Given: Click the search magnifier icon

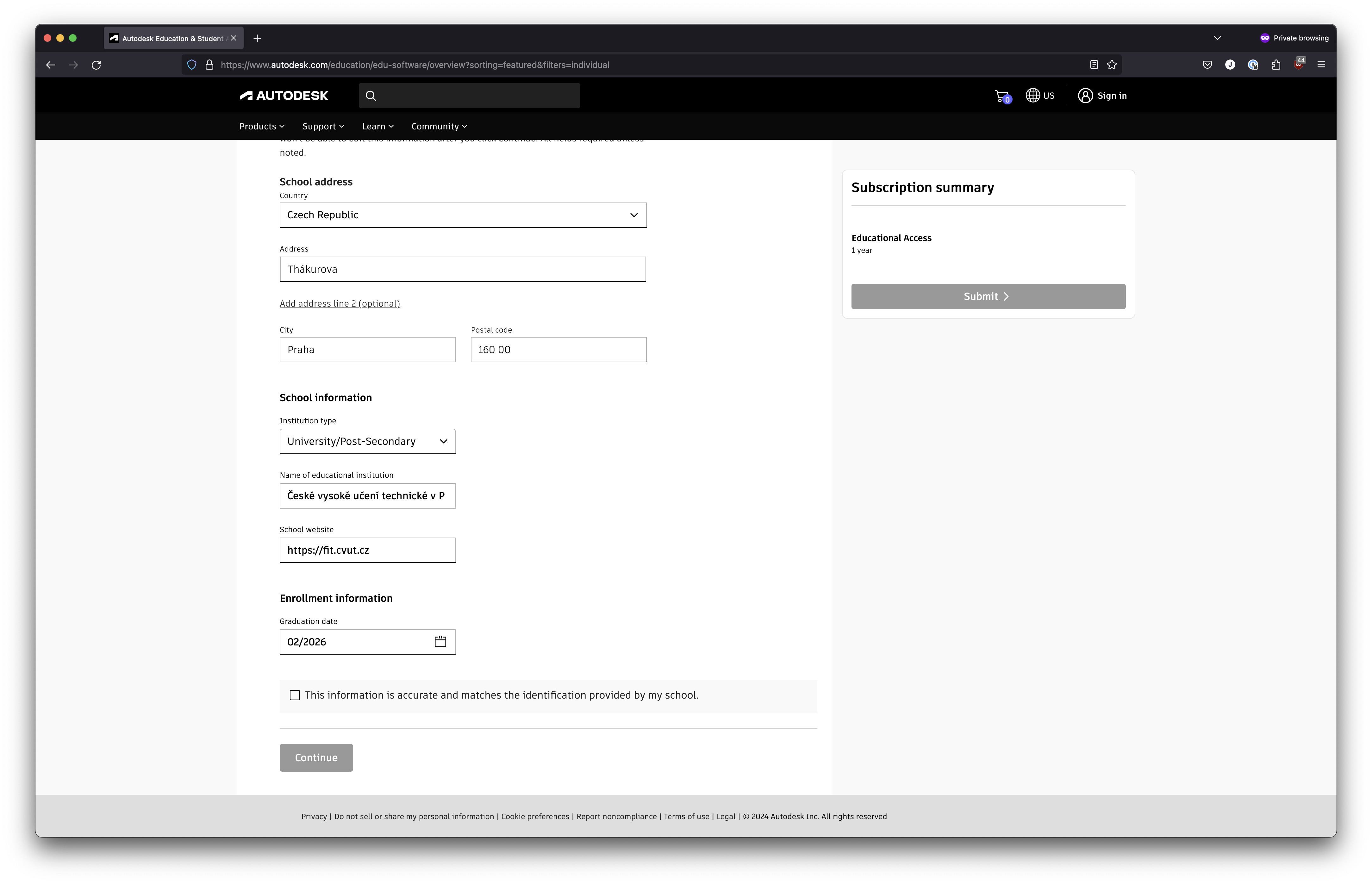Looking at the screenshot, I should 371,96.
